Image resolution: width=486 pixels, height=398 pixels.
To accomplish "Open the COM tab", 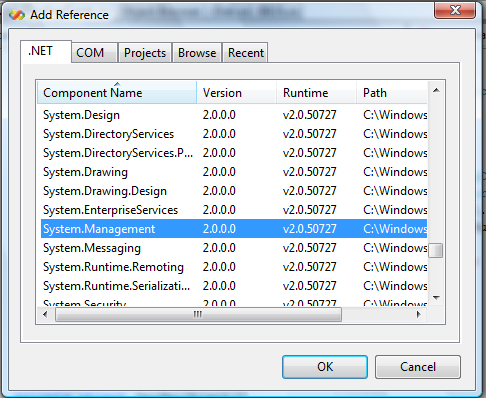I will (x=94, y=53).
